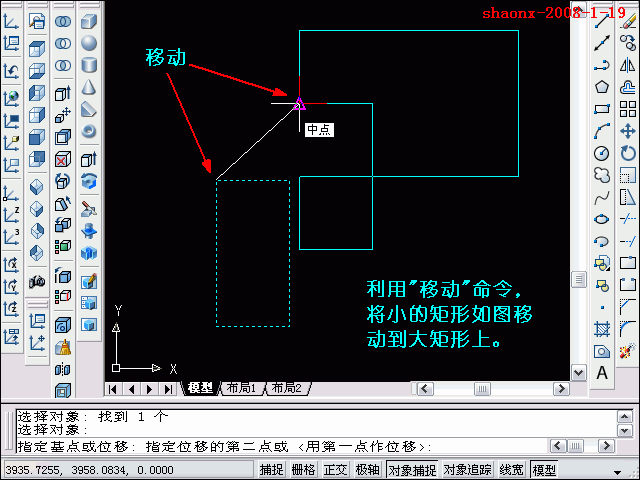Select the Polygon tool

tap(602, 87)
